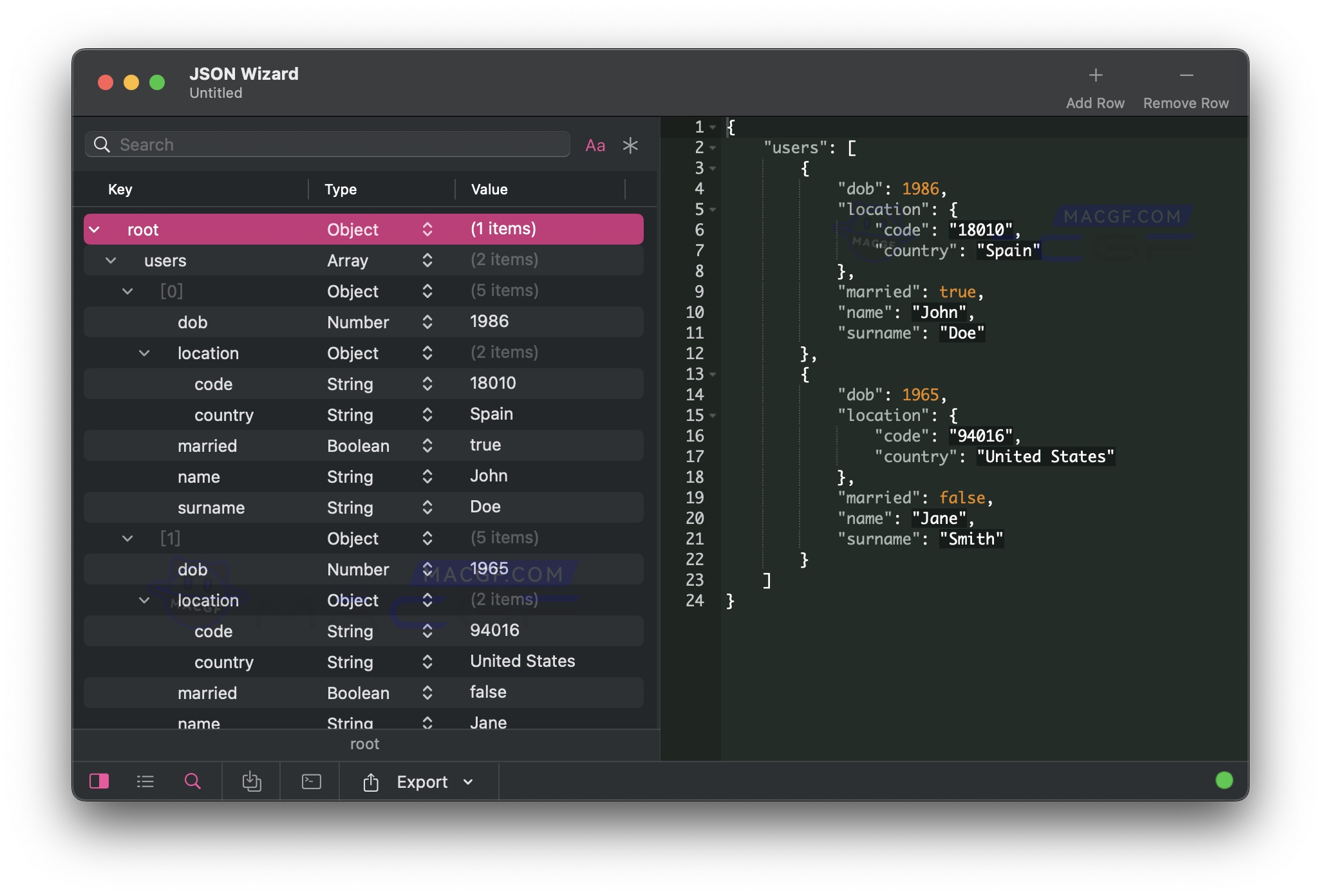Image resolution: width=1321 pixels, height=896 pixels.
Task: Click the import/download icon
Action: 251,781
